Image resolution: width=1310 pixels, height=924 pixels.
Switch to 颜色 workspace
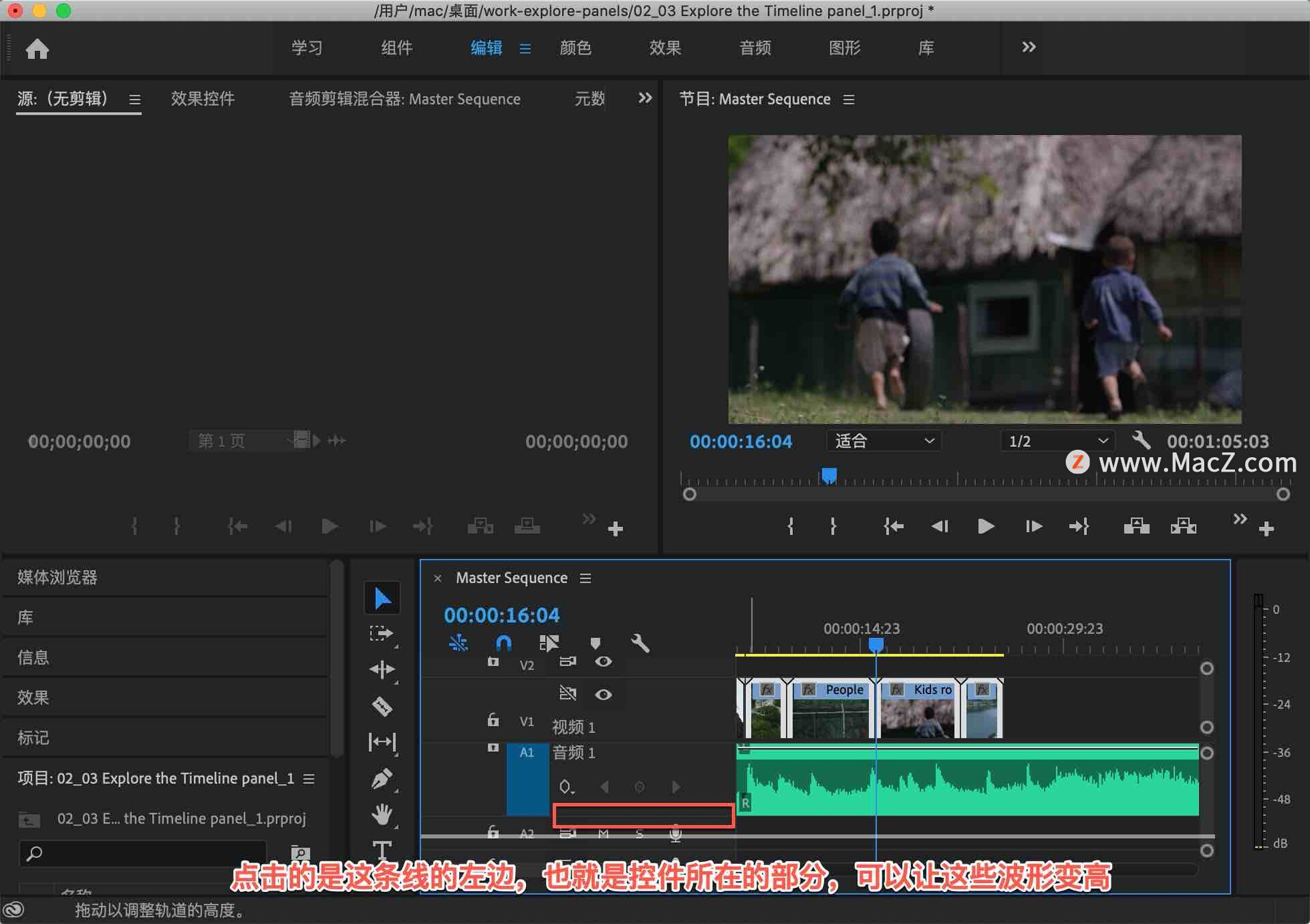click(x=575, y=48)
